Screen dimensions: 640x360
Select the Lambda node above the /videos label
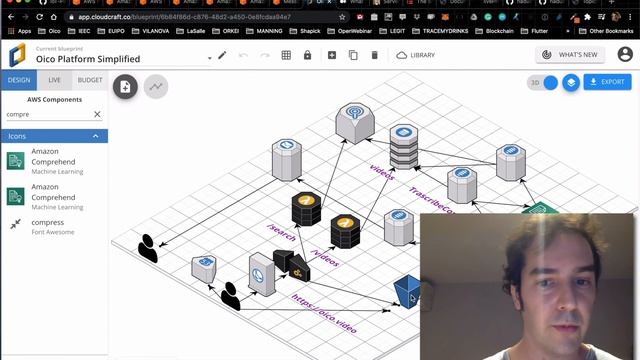345,232
